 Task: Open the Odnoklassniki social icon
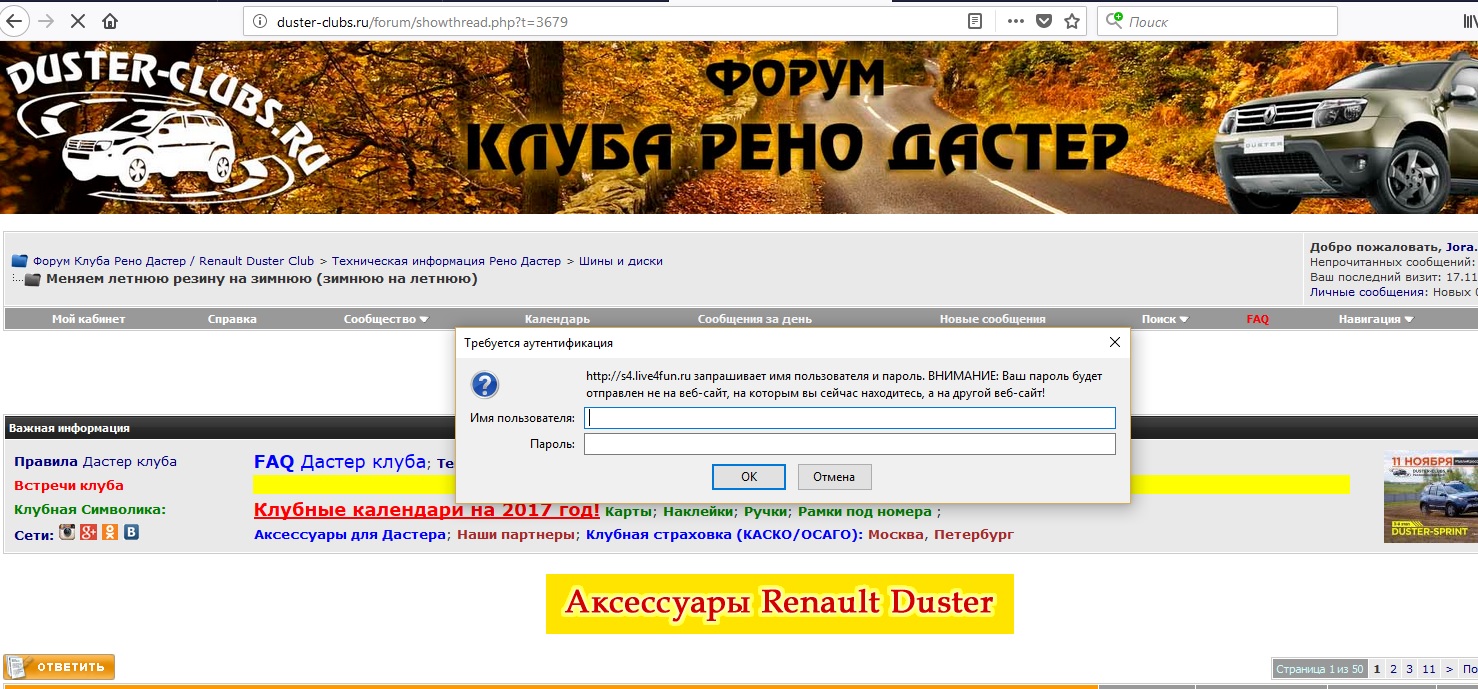(x=110, y=533)
